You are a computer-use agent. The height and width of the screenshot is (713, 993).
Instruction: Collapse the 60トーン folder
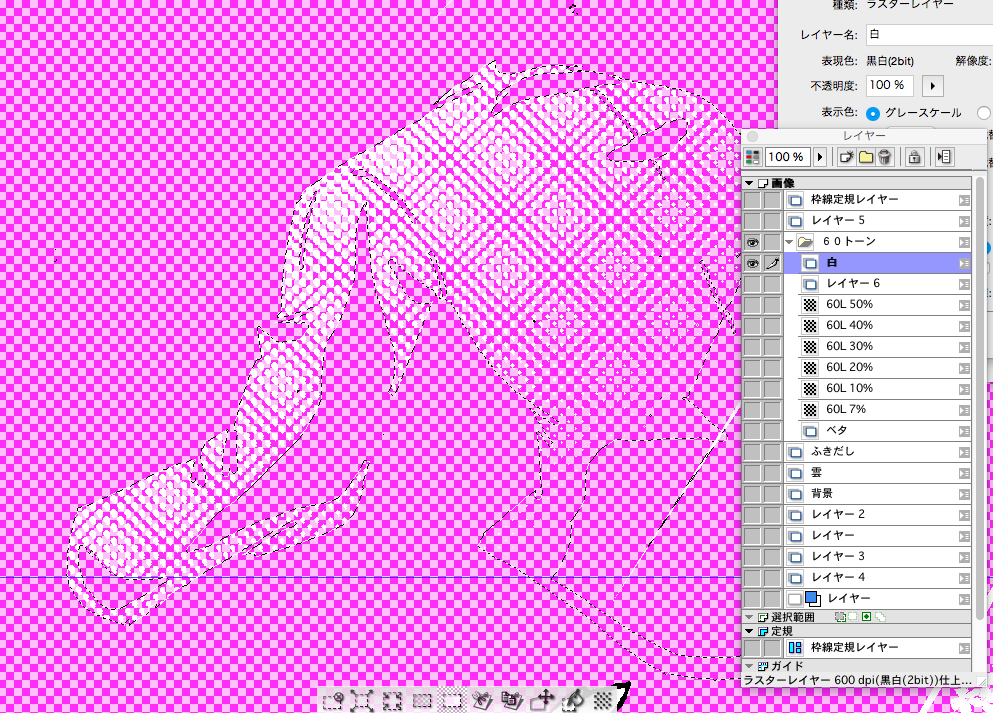click(x=789, y=242)
